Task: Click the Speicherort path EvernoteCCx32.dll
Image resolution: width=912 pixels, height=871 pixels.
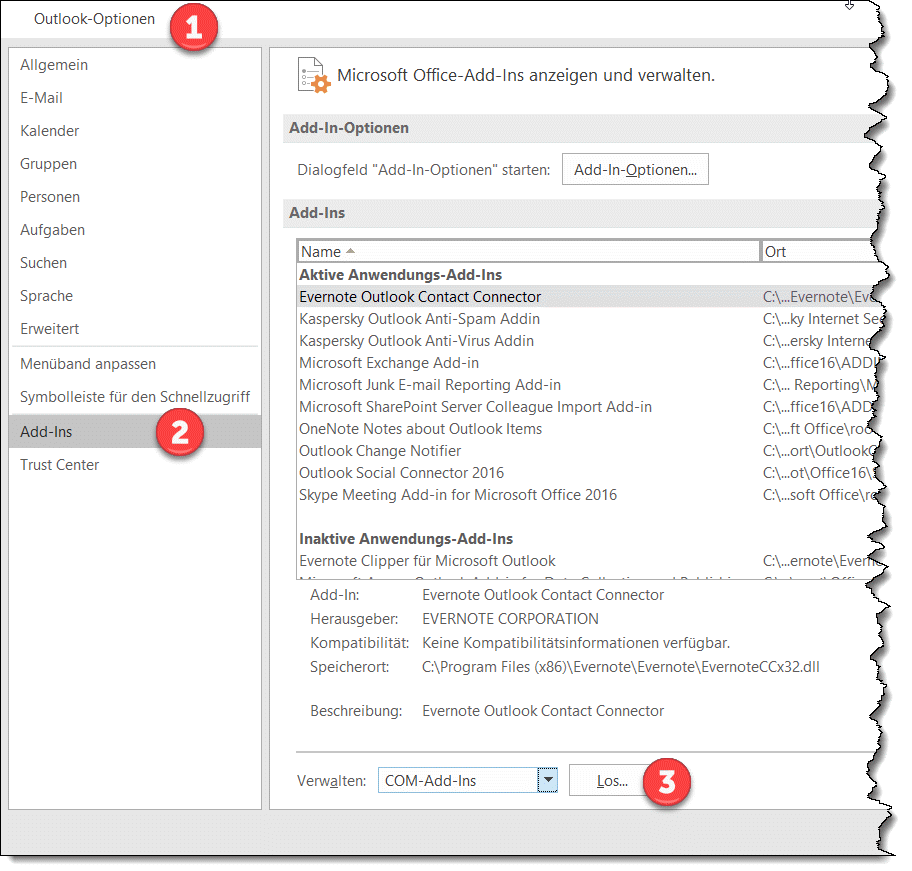Action: point(621,667)
